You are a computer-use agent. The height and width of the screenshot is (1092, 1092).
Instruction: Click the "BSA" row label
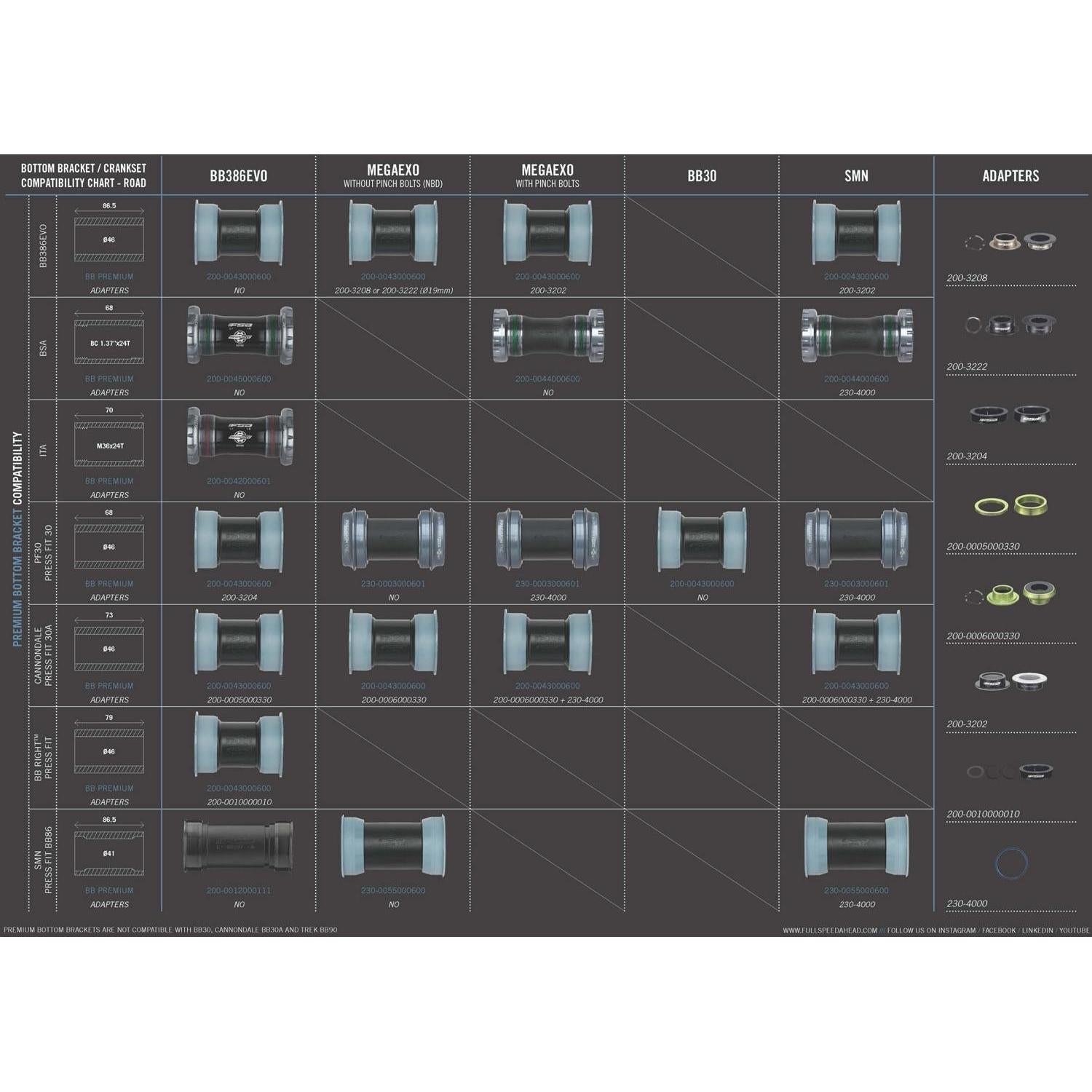43,349
